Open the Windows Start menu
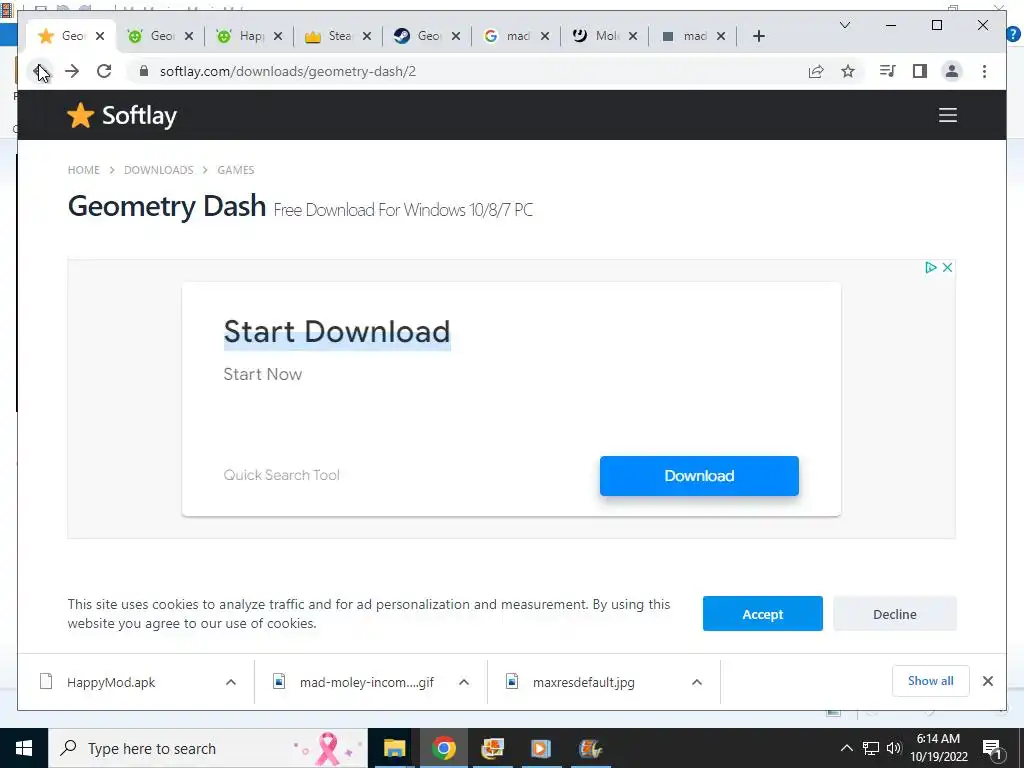This screenshot has width=1024, height=768. pos(24,748)
